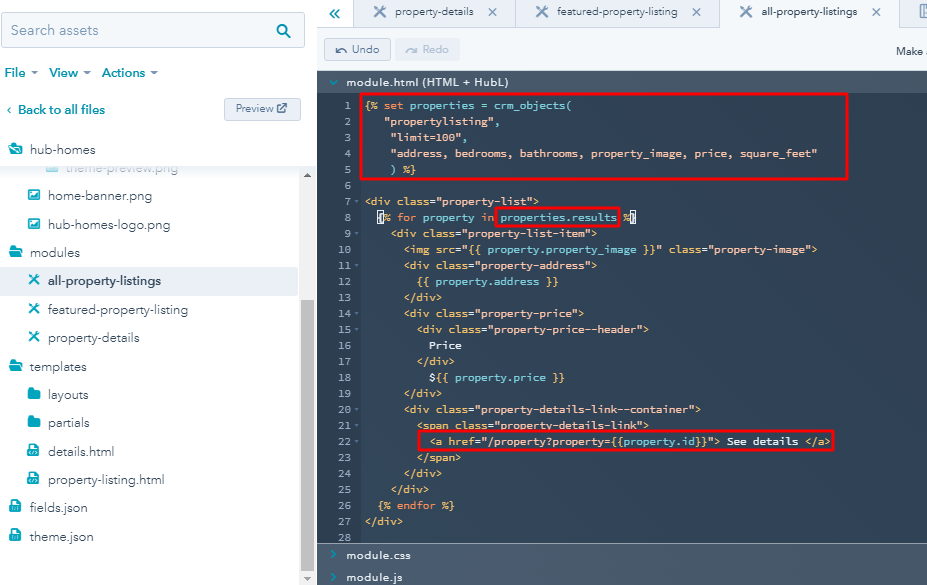Collapse the module.html section
Viewport: 927px width, 585px height.
(333, 82)
